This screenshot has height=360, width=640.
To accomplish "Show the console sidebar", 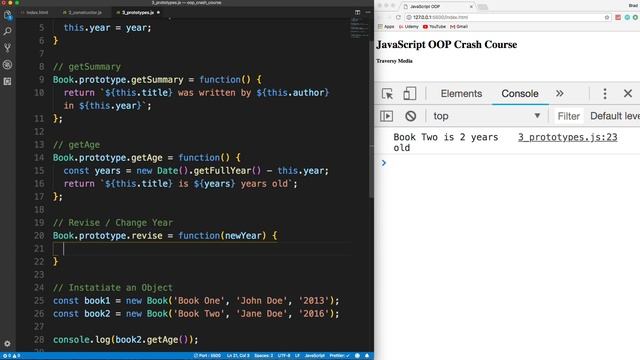I will point(387,116).
